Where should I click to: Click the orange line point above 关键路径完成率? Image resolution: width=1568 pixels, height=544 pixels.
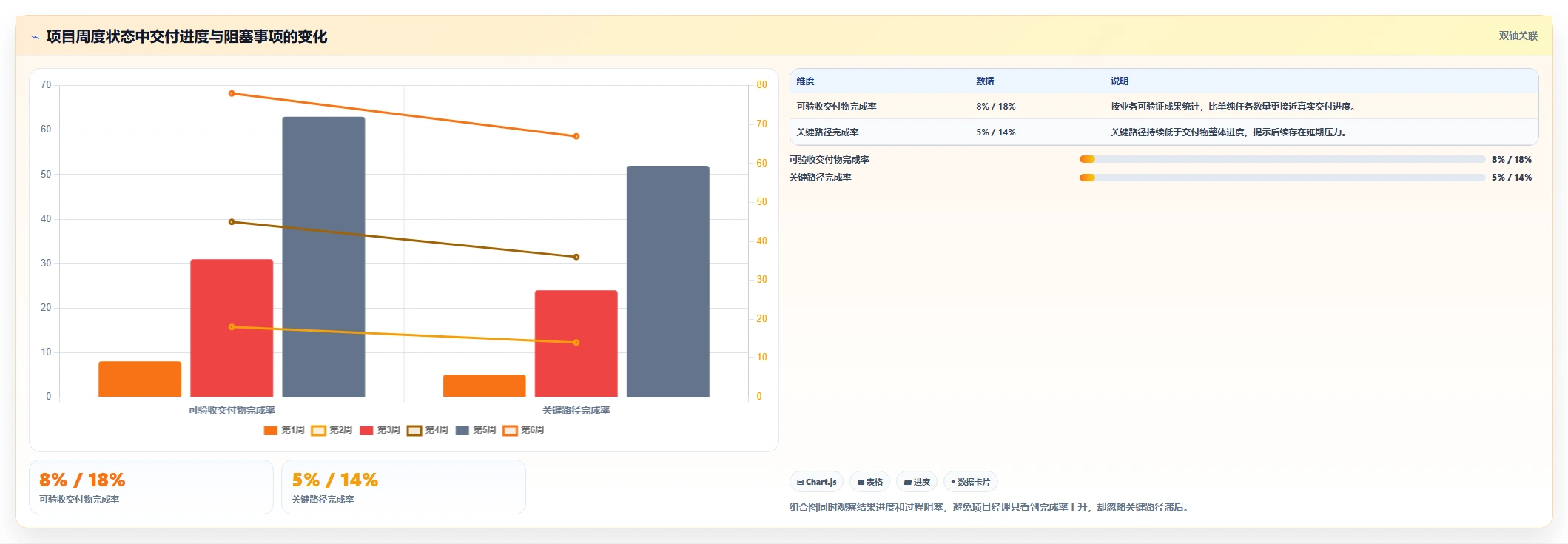(x=576, y=136)
